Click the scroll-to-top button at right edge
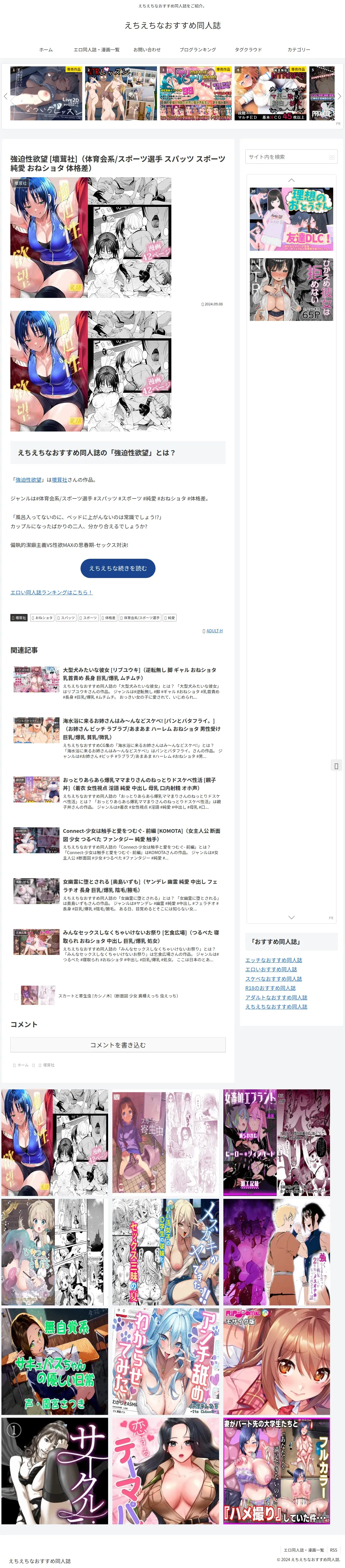Image resolution: width=345 pixels, height=1568 pixels. [336, 766]
